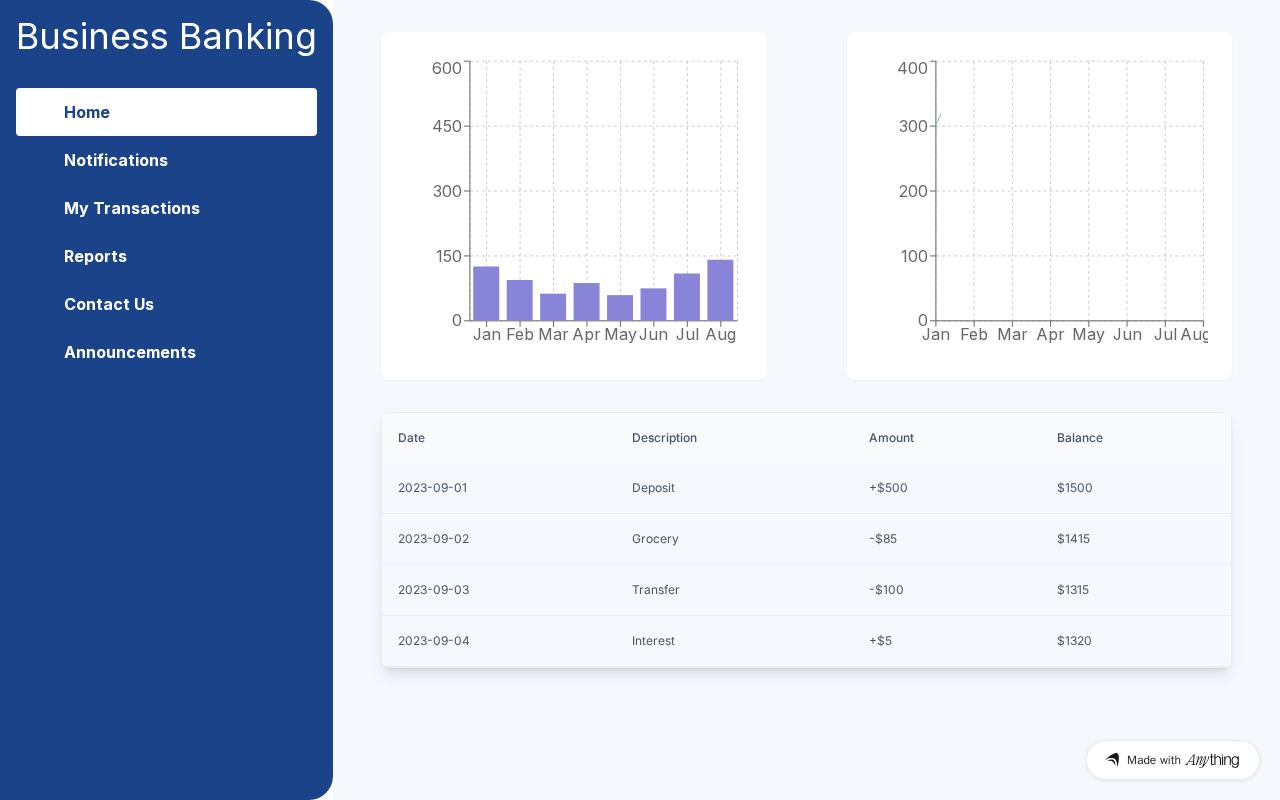Click the Business Banking title
This screenshot has height=800, width=1280.
click(x=166, y=36)
